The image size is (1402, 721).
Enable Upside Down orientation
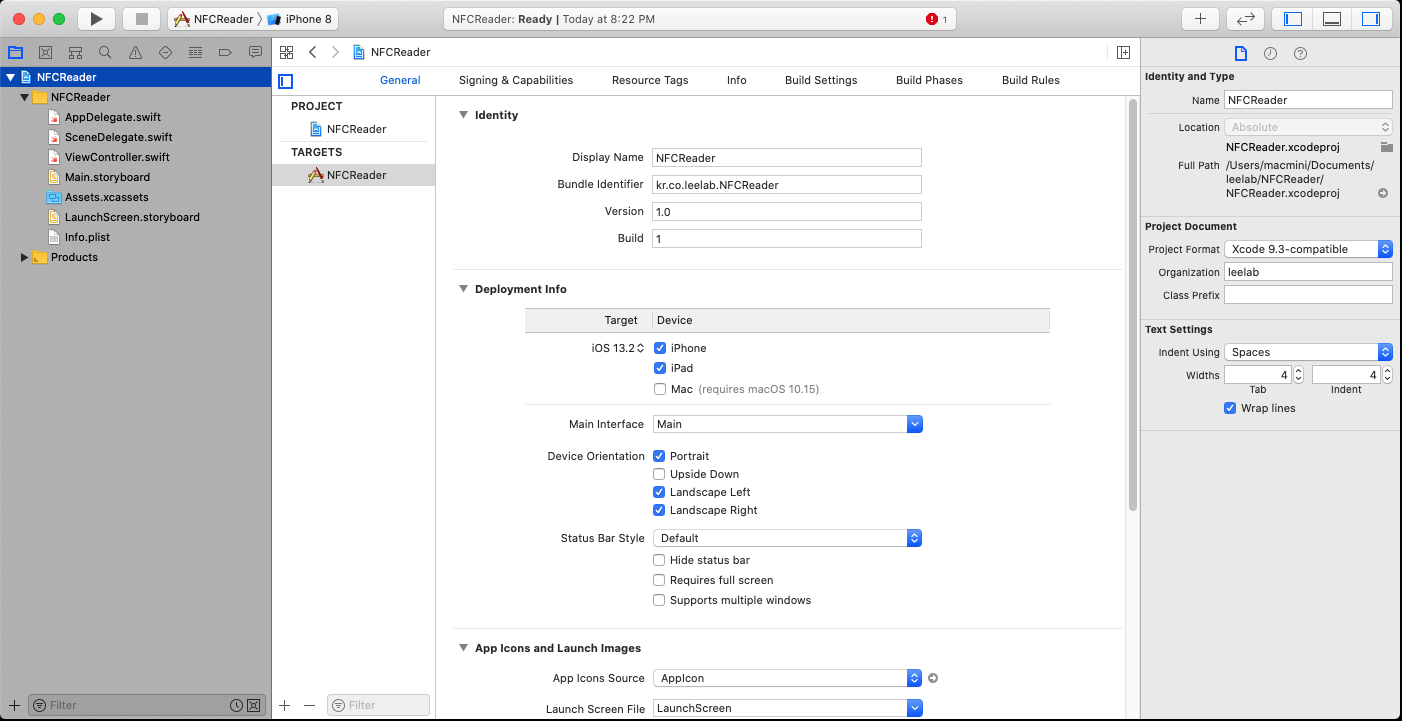[x=659, y=474]
